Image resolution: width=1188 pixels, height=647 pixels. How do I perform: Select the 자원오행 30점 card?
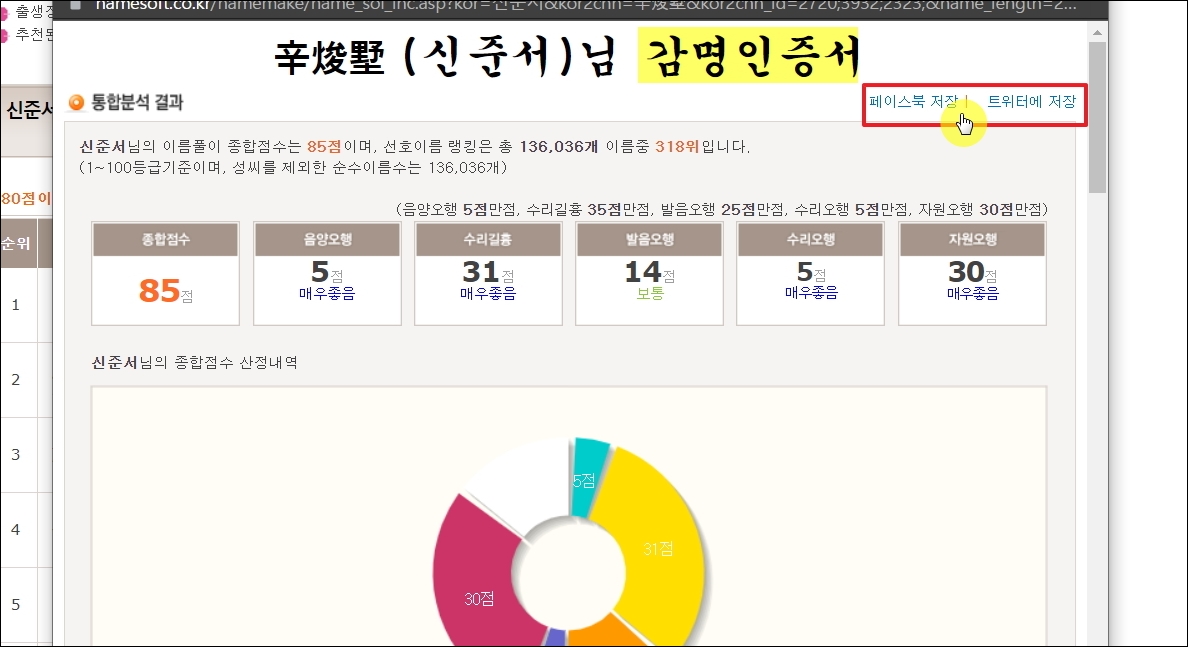[972, 273]
